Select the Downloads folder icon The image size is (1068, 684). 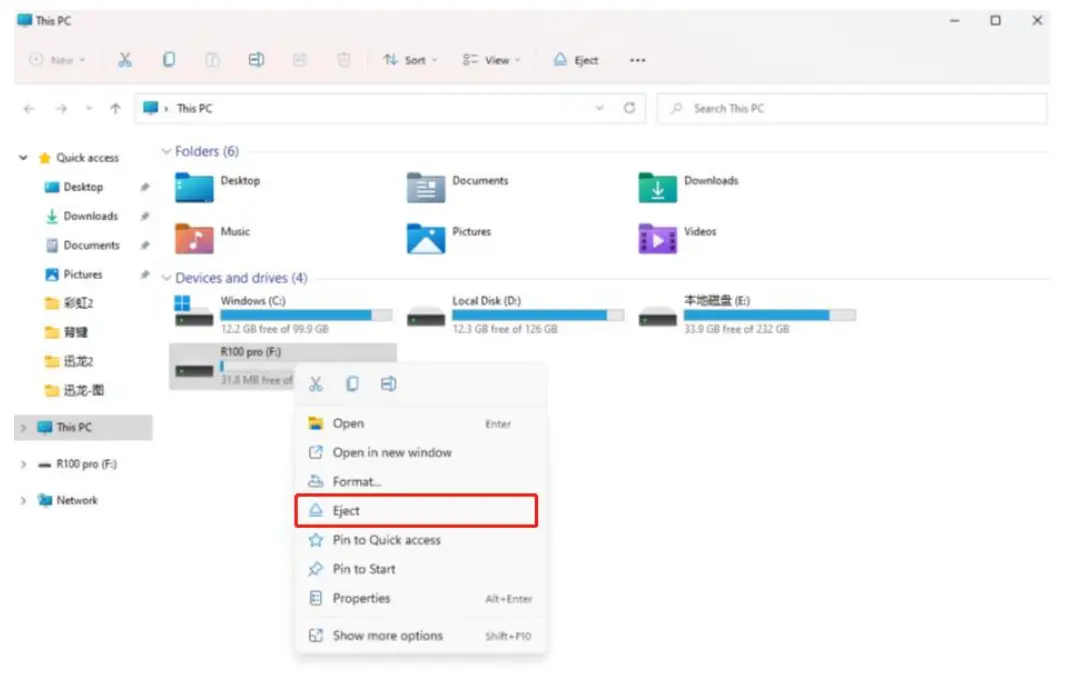tap(657, 187)
